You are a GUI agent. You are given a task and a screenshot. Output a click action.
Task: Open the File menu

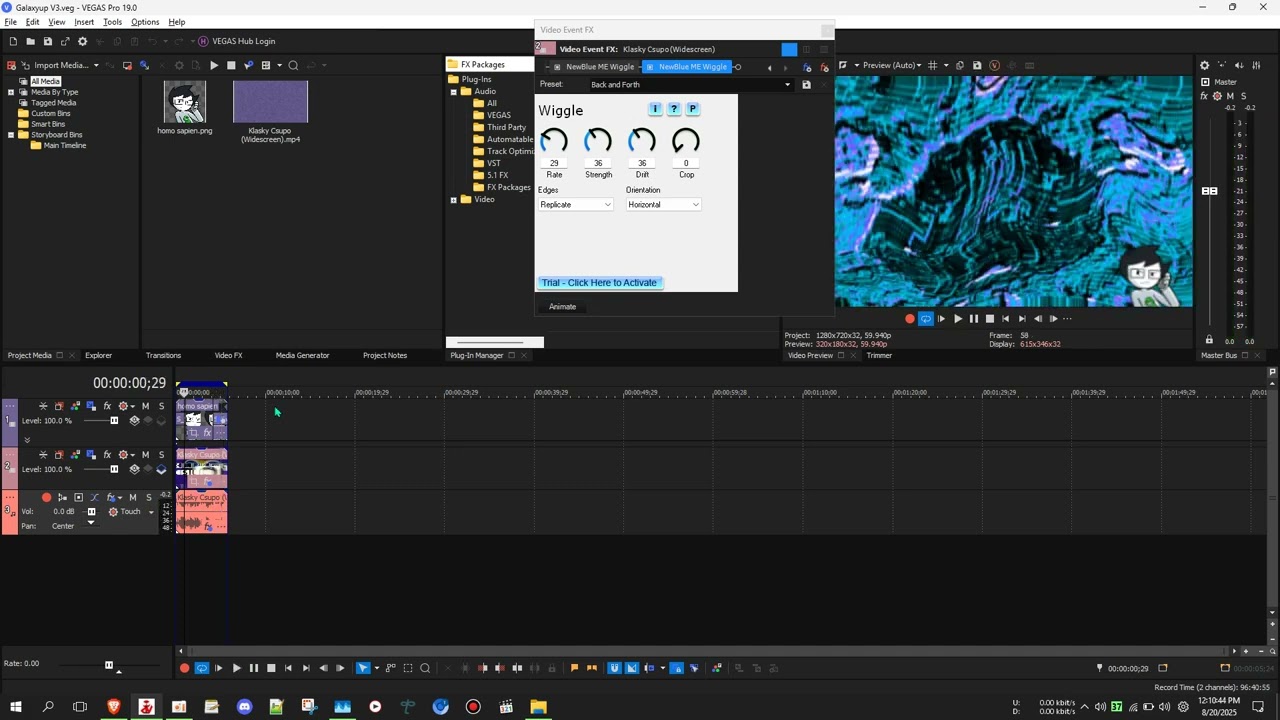[10, 22]
